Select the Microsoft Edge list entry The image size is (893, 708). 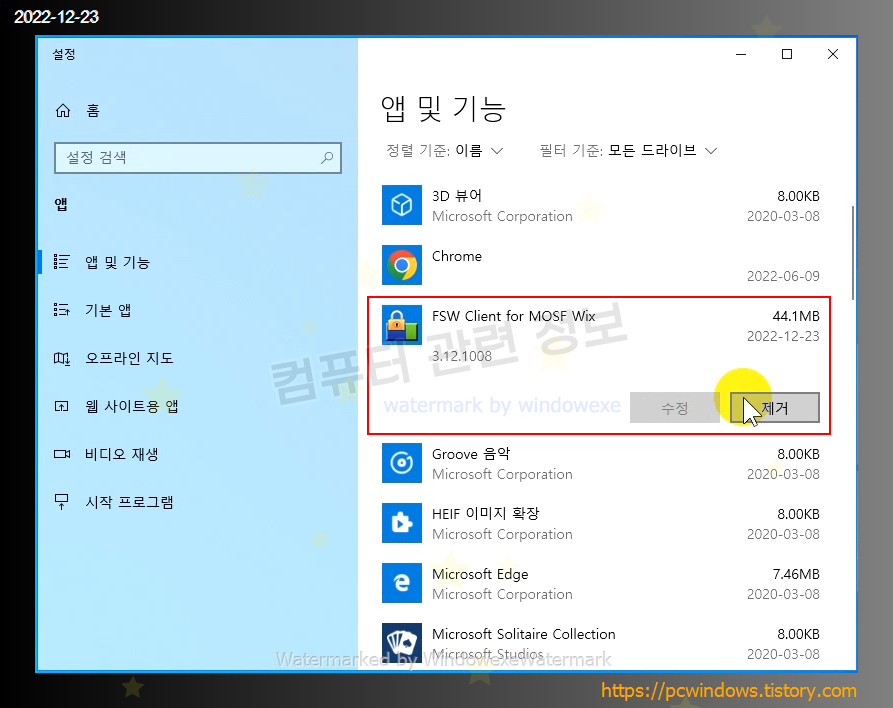(600, 583)
